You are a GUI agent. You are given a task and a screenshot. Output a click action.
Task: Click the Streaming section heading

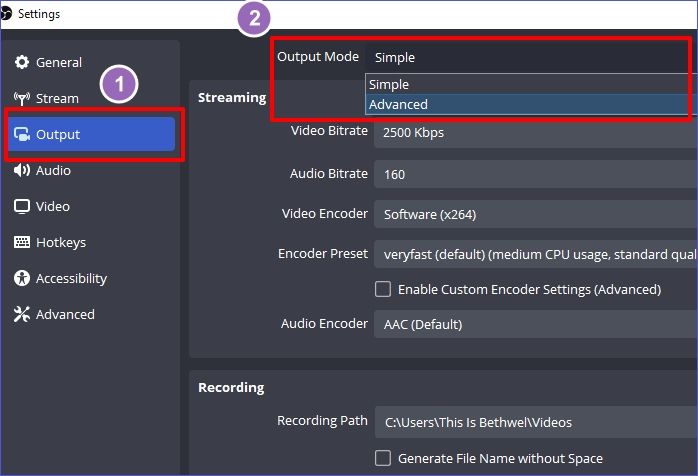pos(232,98)
